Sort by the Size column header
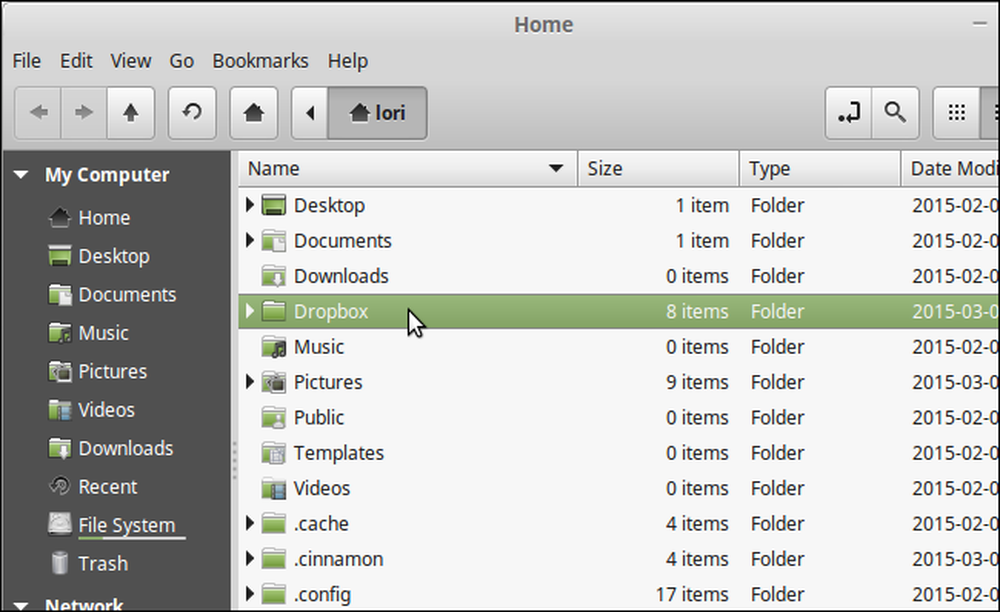The width and height of the screenshot is (1000, 612). point(658,169)
